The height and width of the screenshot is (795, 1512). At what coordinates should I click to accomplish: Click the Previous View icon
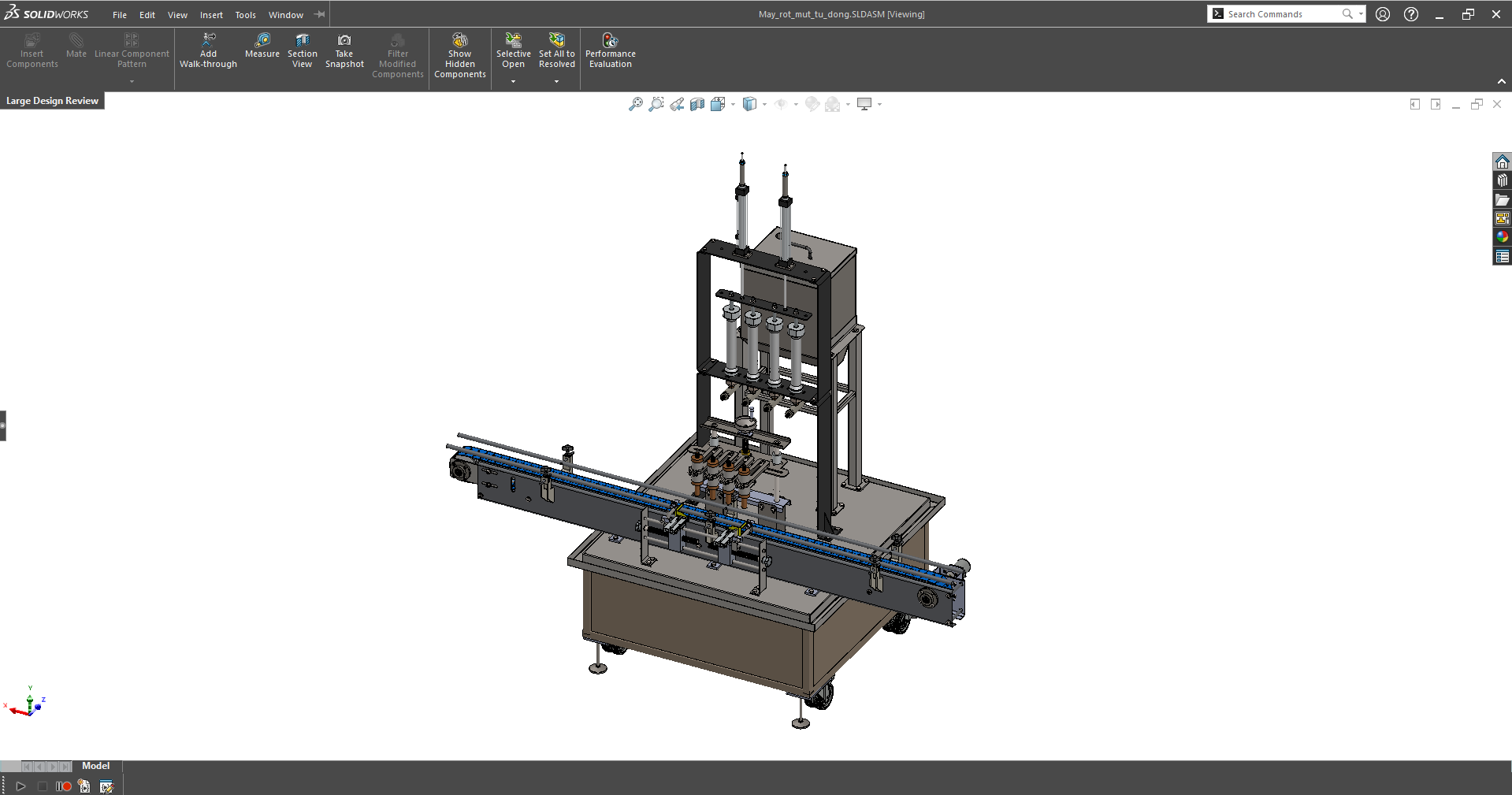pos(677,104)
